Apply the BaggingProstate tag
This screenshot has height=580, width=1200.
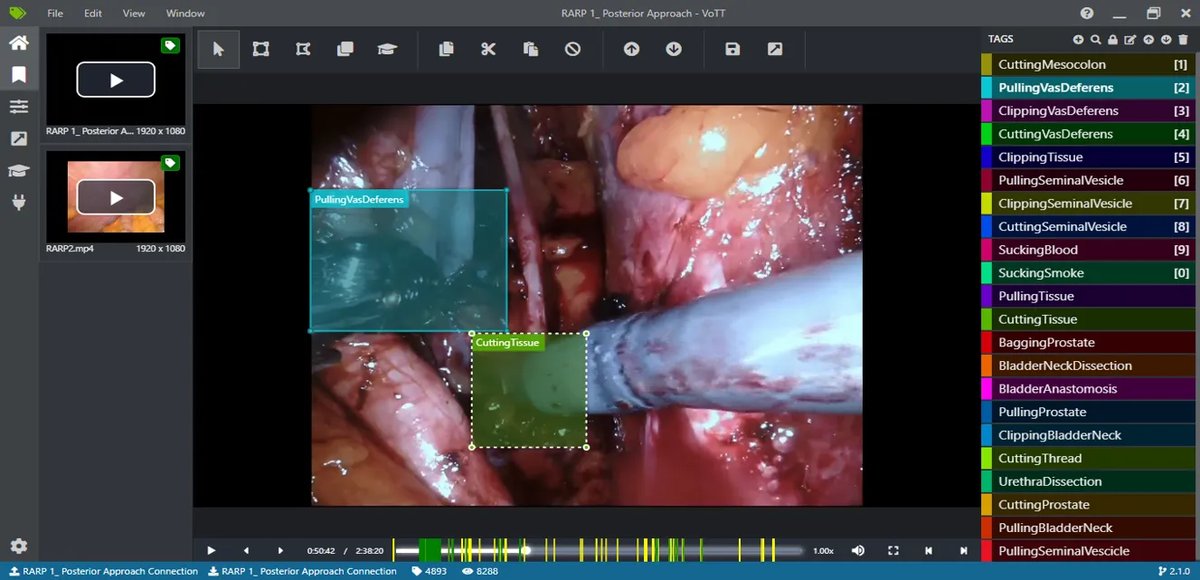click(1087, 343)
